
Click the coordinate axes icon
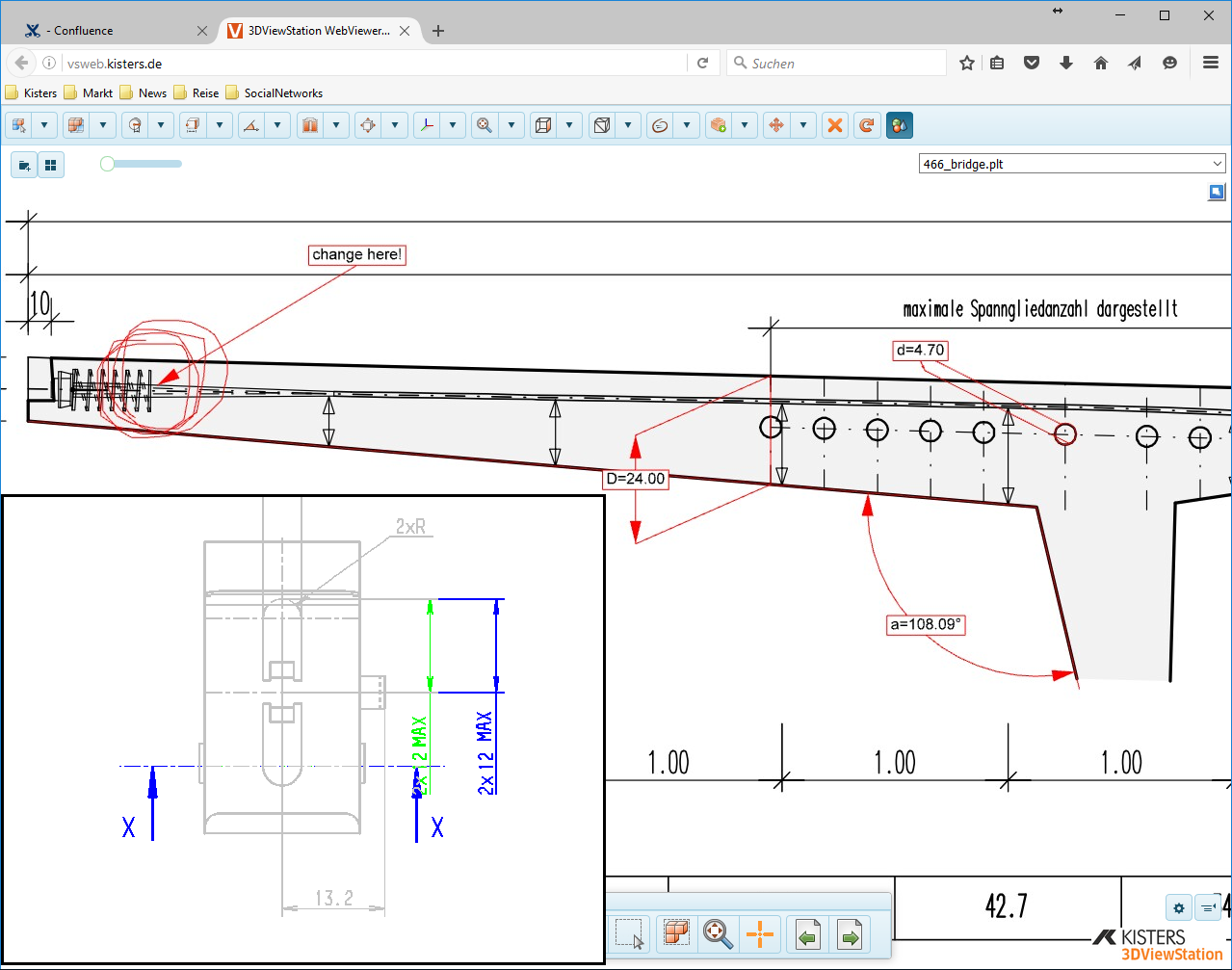click(426, 125)
